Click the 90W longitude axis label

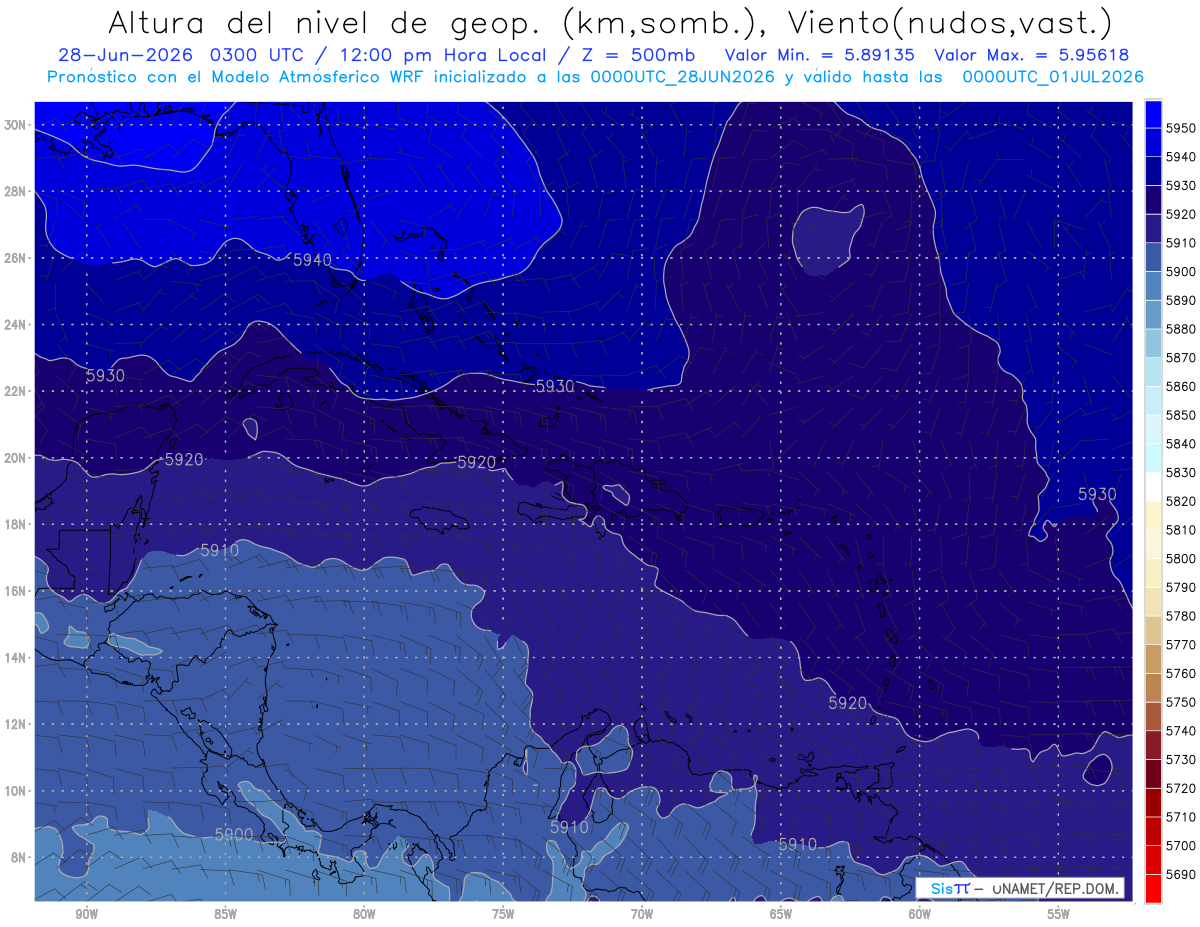(86, 914)
